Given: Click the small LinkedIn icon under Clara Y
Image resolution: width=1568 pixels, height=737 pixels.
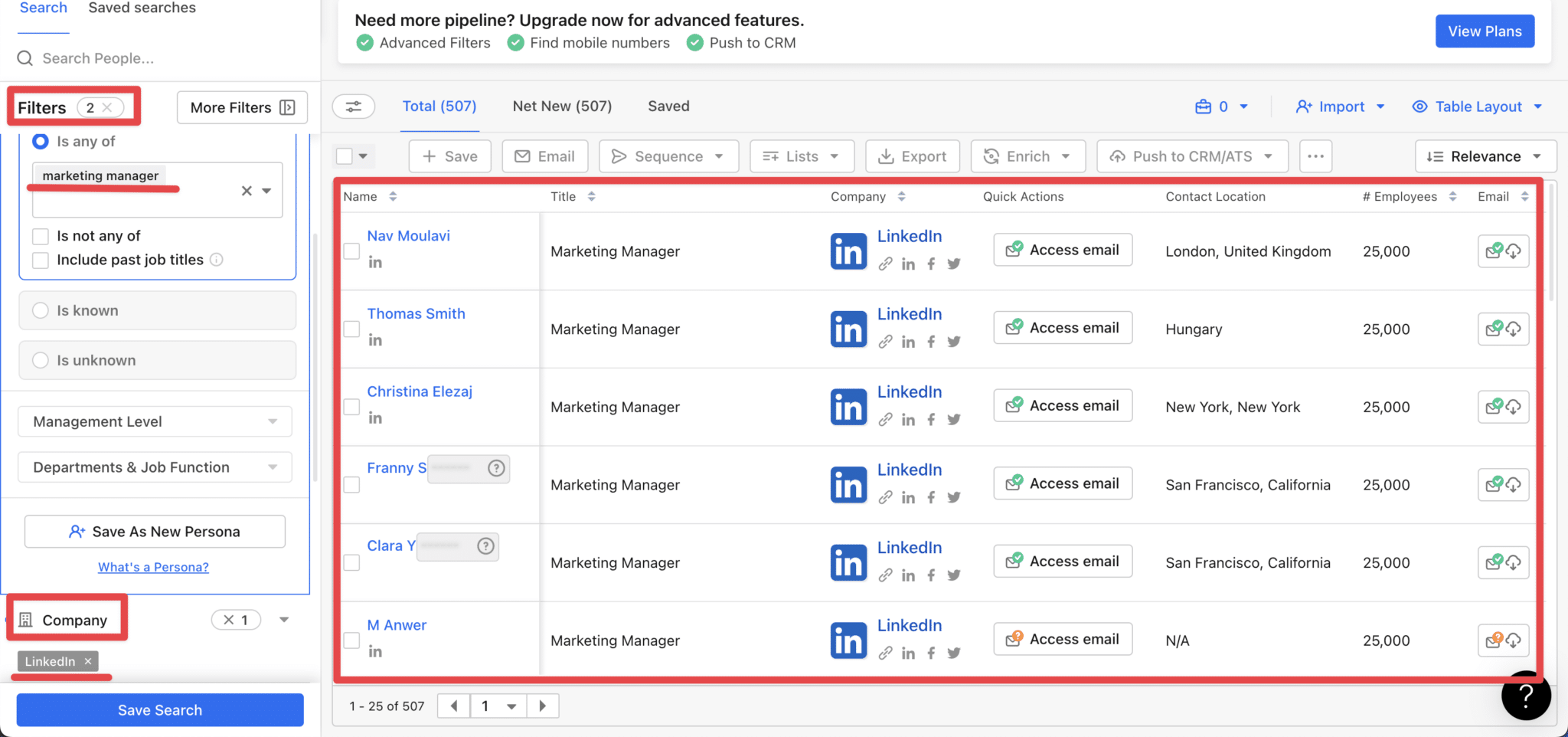Looking at the screenshot, I should click(x=908, y=575).
